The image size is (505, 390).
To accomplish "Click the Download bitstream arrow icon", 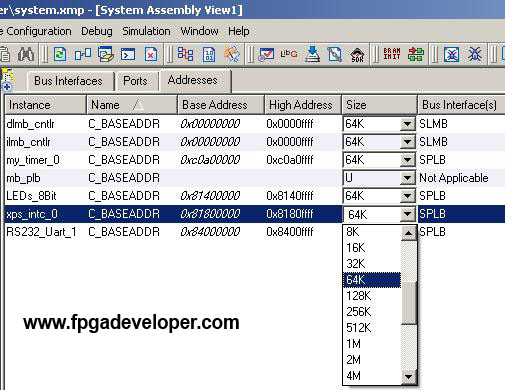I will [312, 54].
